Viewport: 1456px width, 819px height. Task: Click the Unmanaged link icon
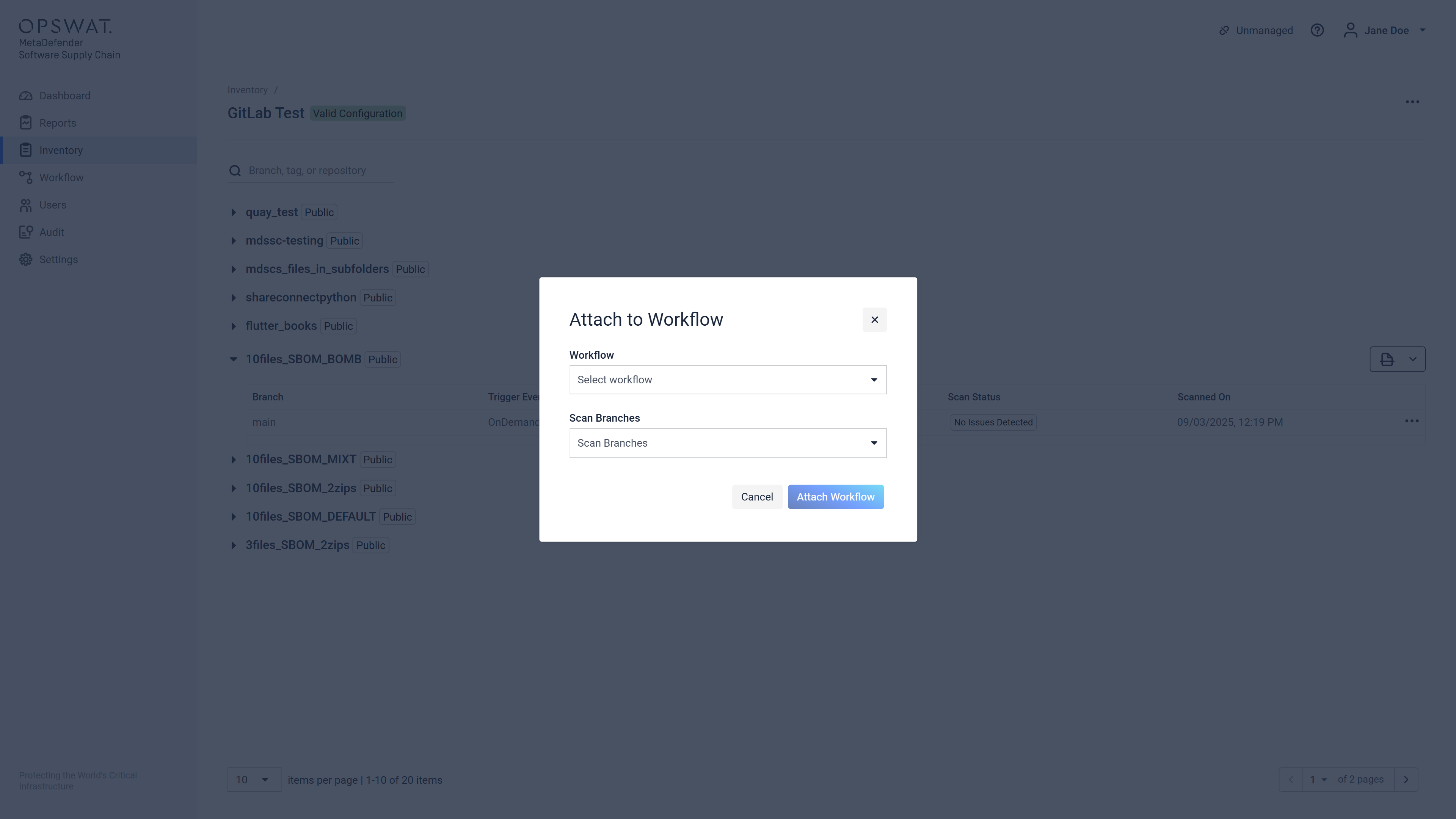click(1224, 30)
